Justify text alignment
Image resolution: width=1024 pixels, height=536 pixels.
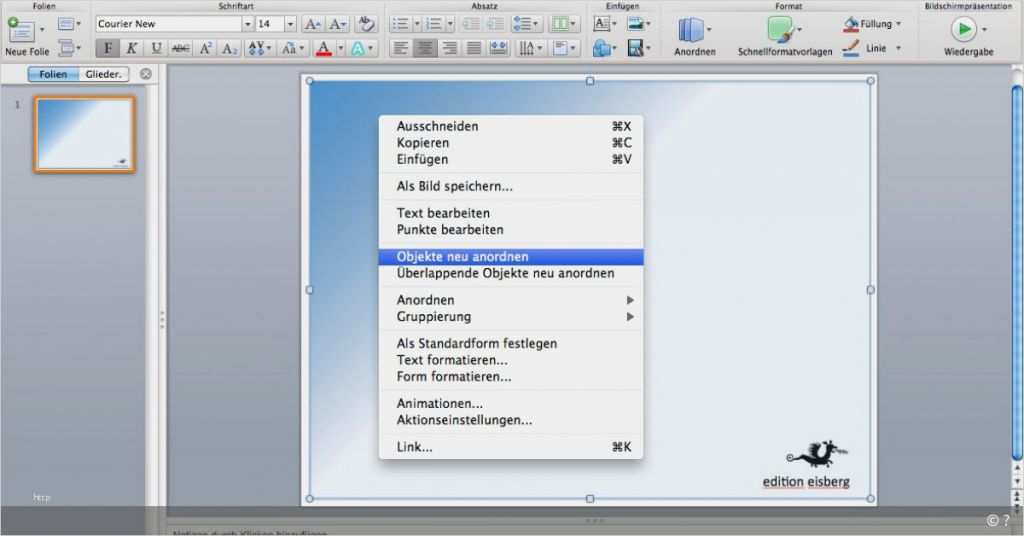[x=473, y=48]
